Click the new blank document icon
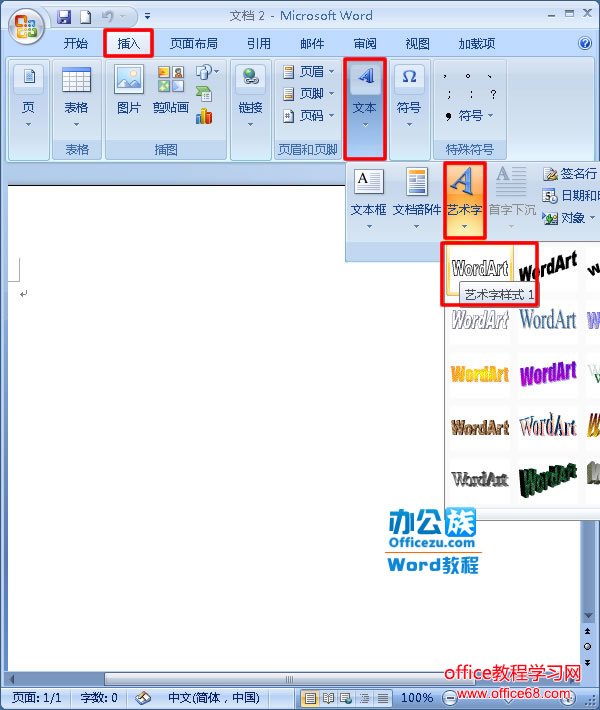The width and height of the screenshot is (600, 710). (85, 17)
